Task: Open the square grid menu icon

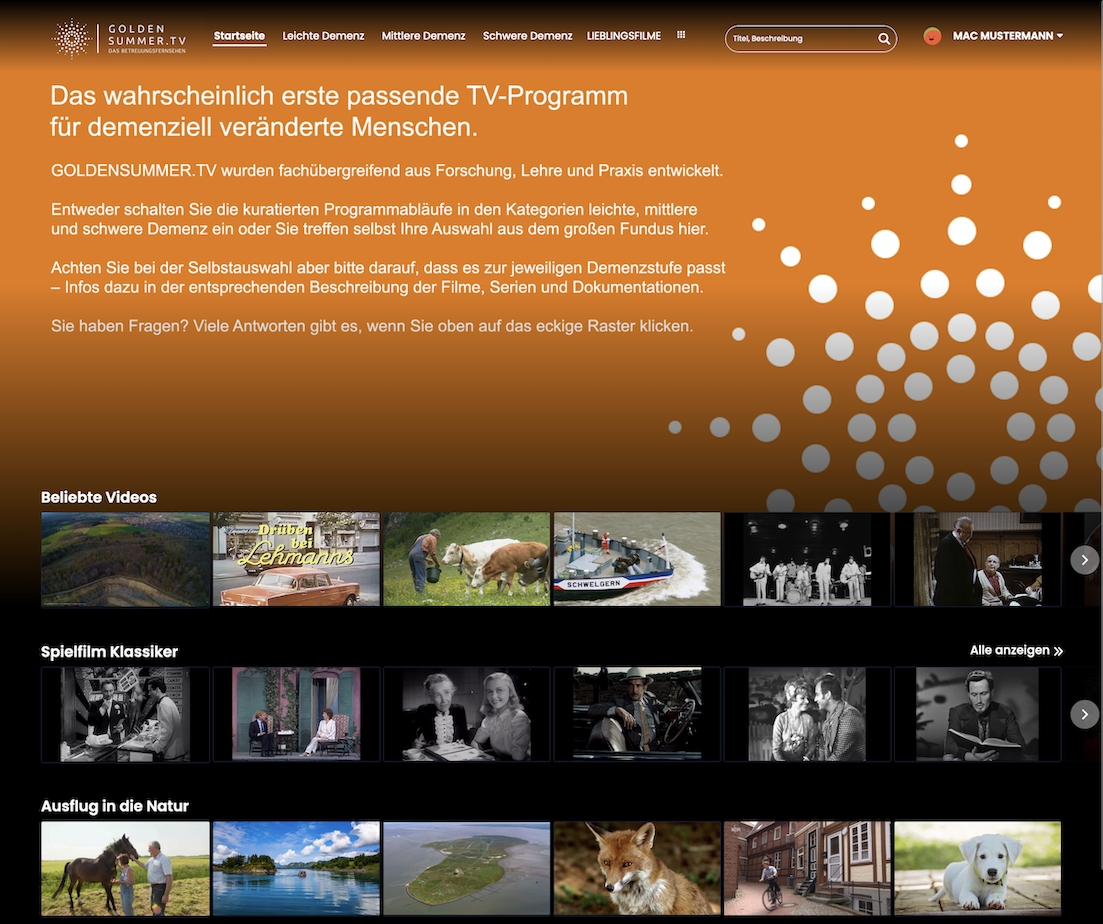Action: [681, 35]
